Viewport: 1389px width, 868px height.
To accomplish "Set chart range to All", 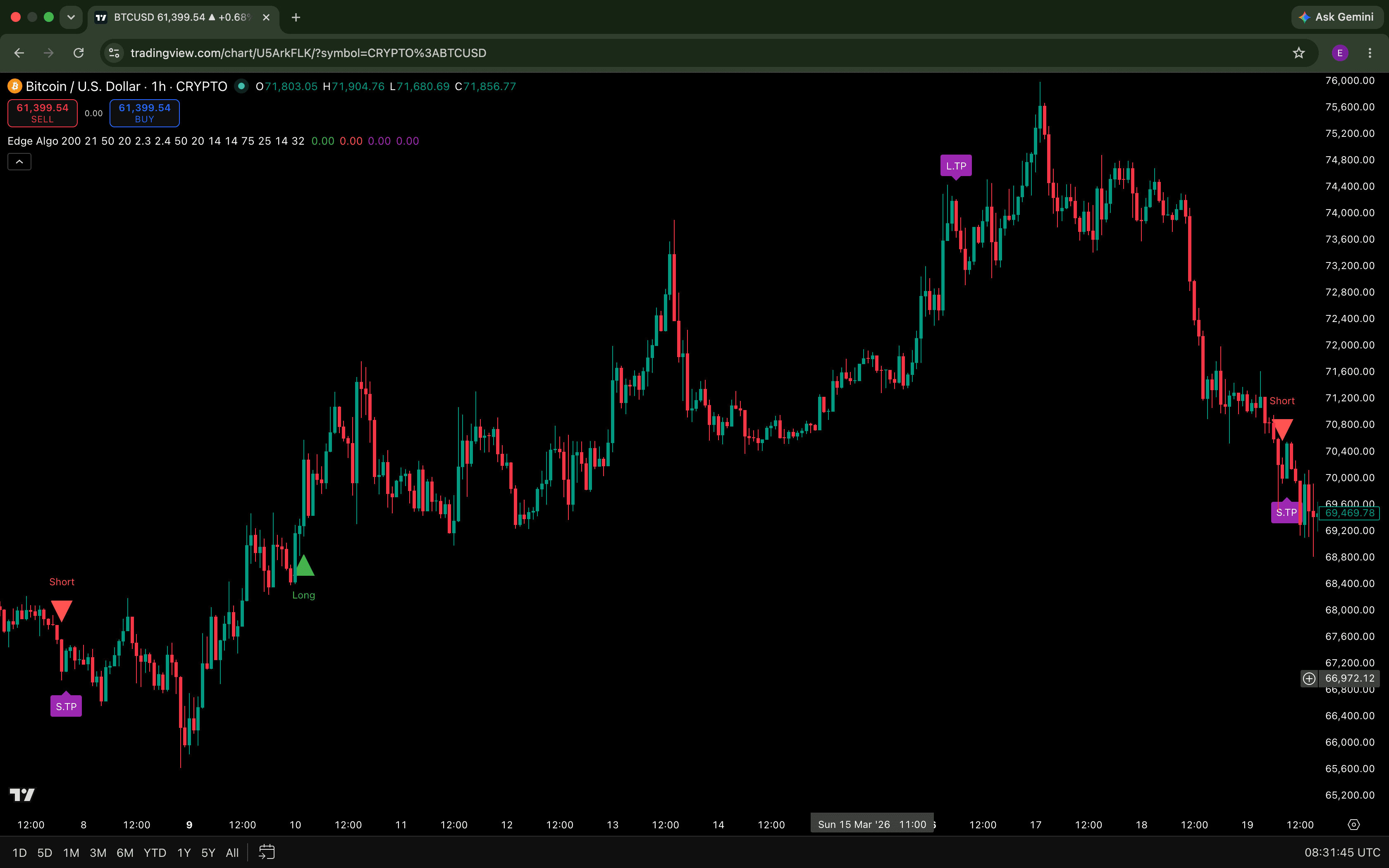I will (x=232, y=852).
